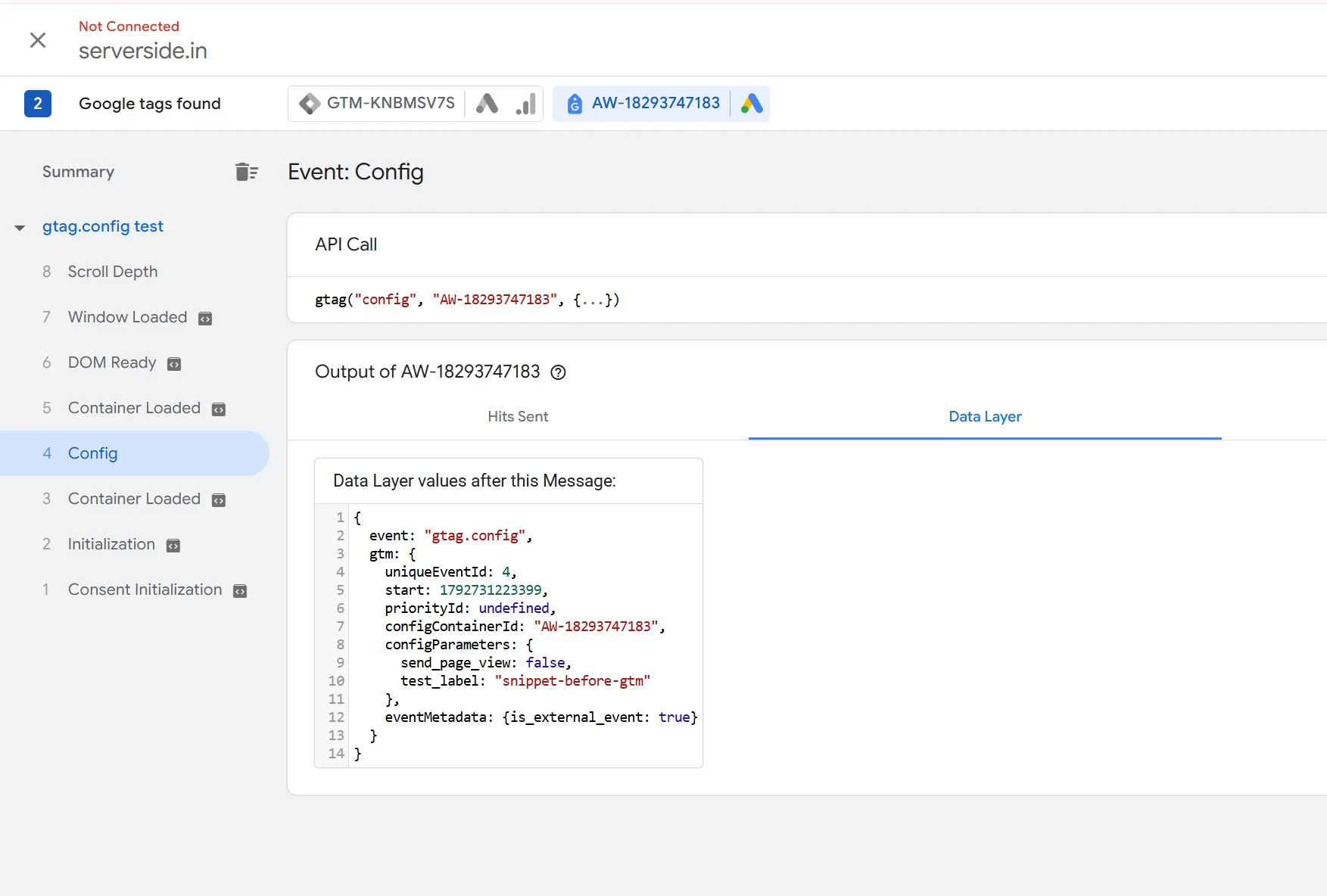The image size is (1327, 896).
Task: Click Data Layer values after this Message heading
Action: point(475,481)
